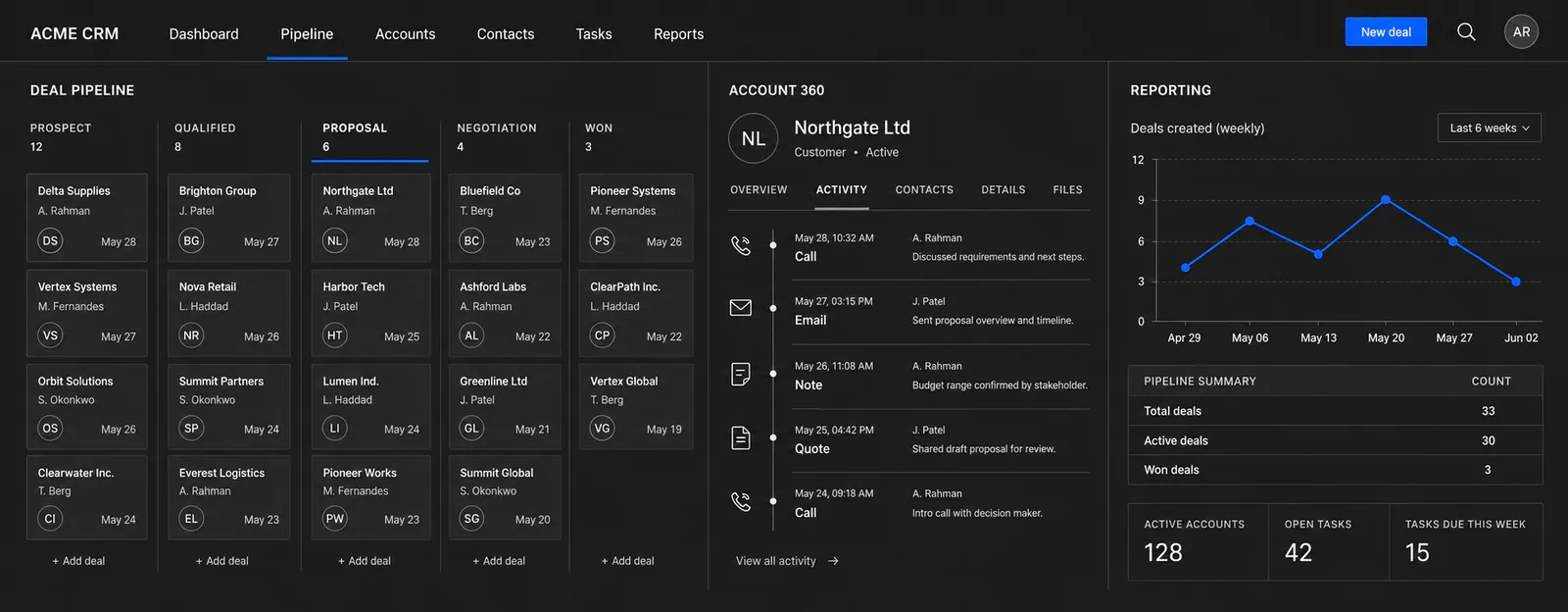Click the GL avatar on Greenline Ltd card
1568x612 pixels.
[x=471, y=428]
